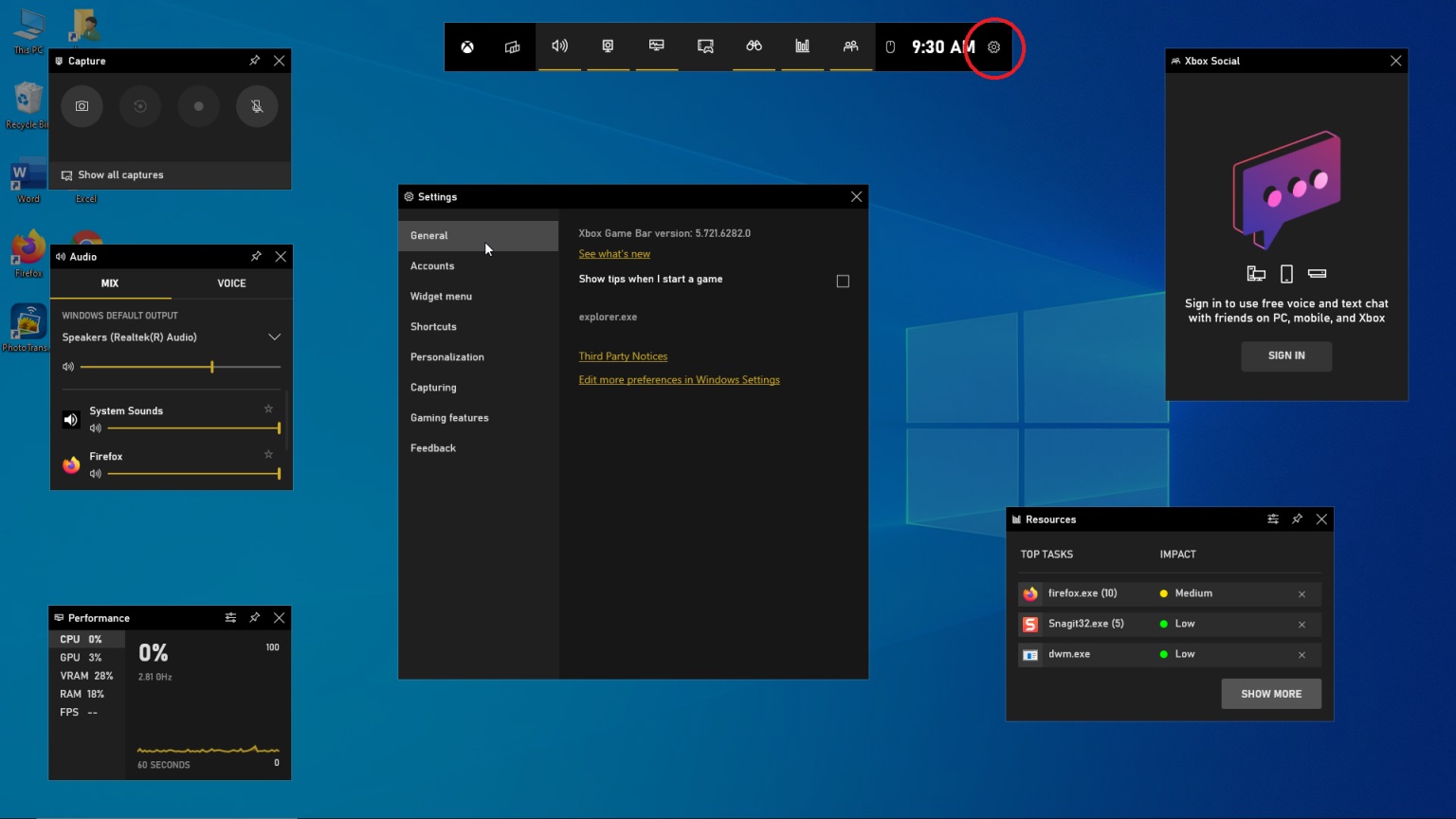Click SHOW MORE in Resources
This screenshot has width=1456, height=819.
(x=1271, y=694)
